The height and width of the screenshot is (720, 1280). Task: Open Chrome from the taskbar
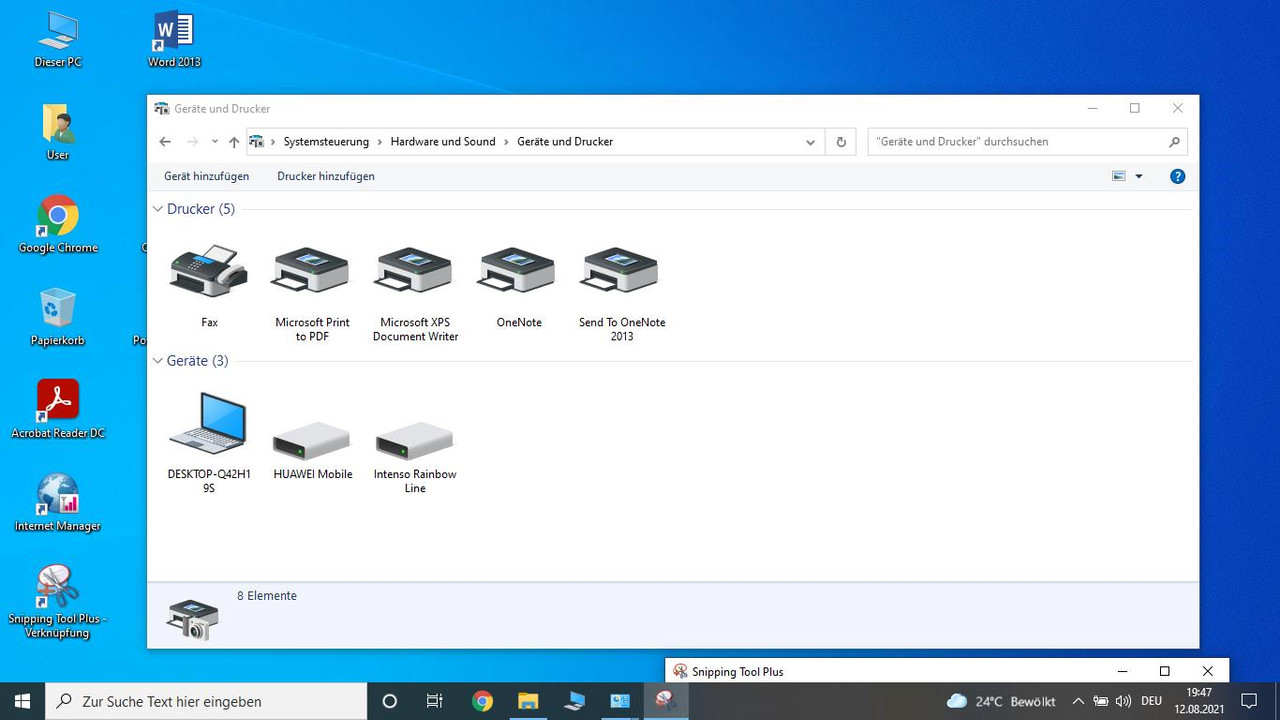tap(482, 701)
